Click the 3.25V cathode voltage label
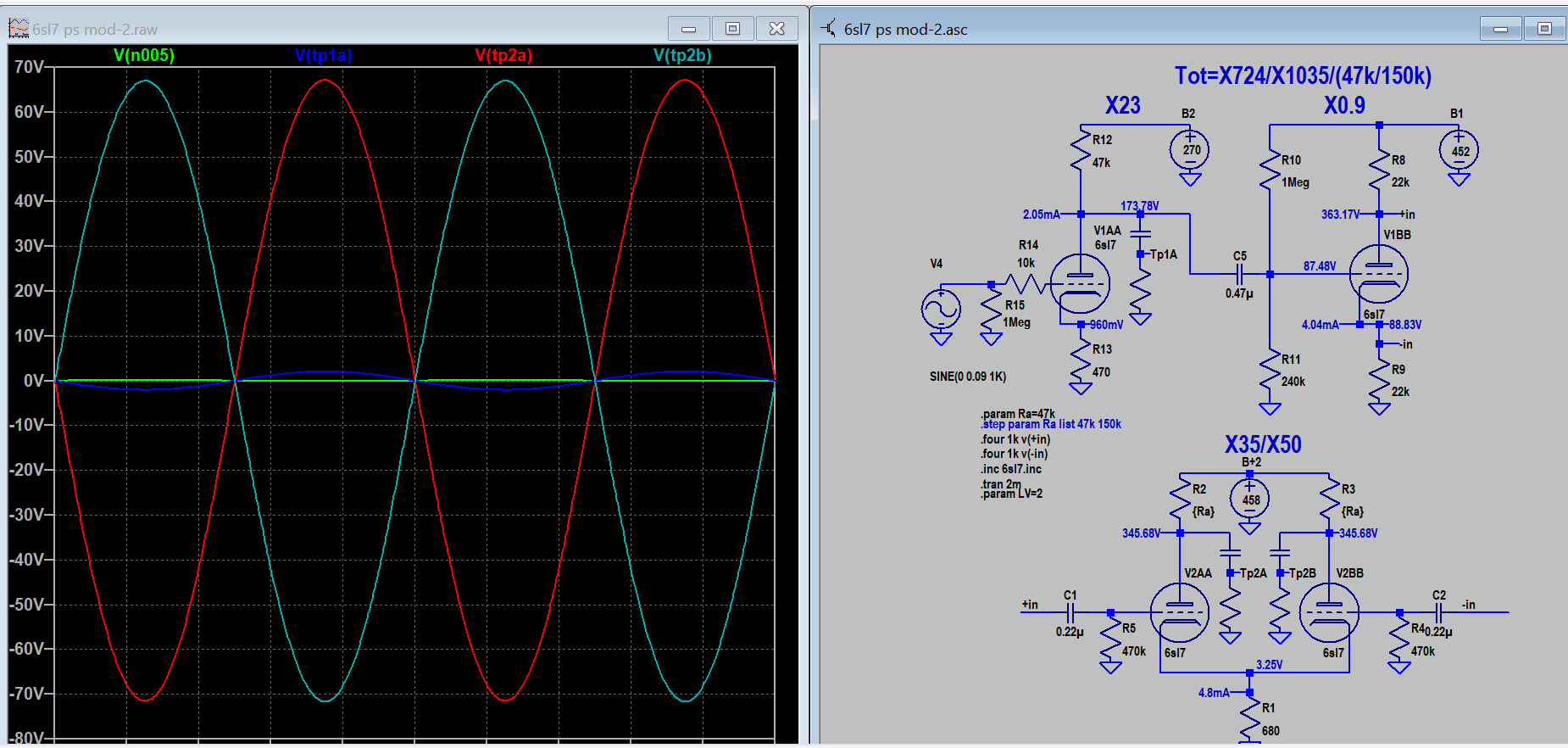Screen dimensions: 1568x748 click(1269, 665)
